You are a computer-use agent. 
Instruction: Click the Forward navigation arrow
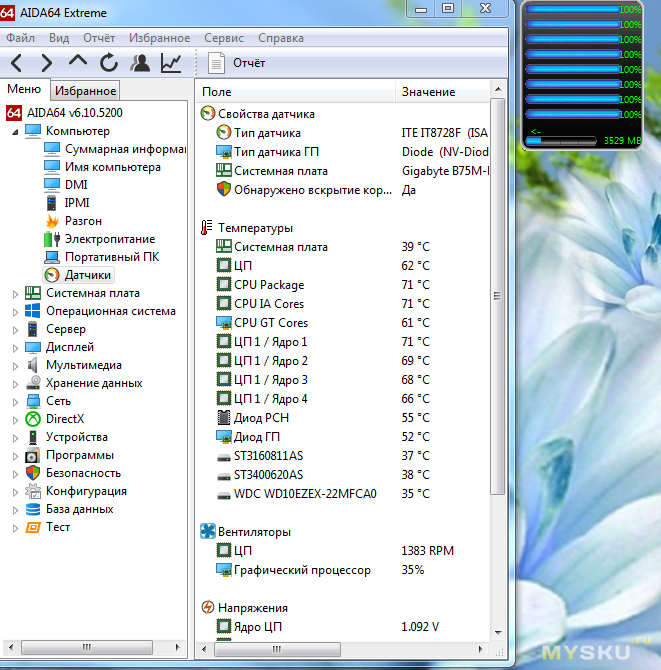[46, 63]
